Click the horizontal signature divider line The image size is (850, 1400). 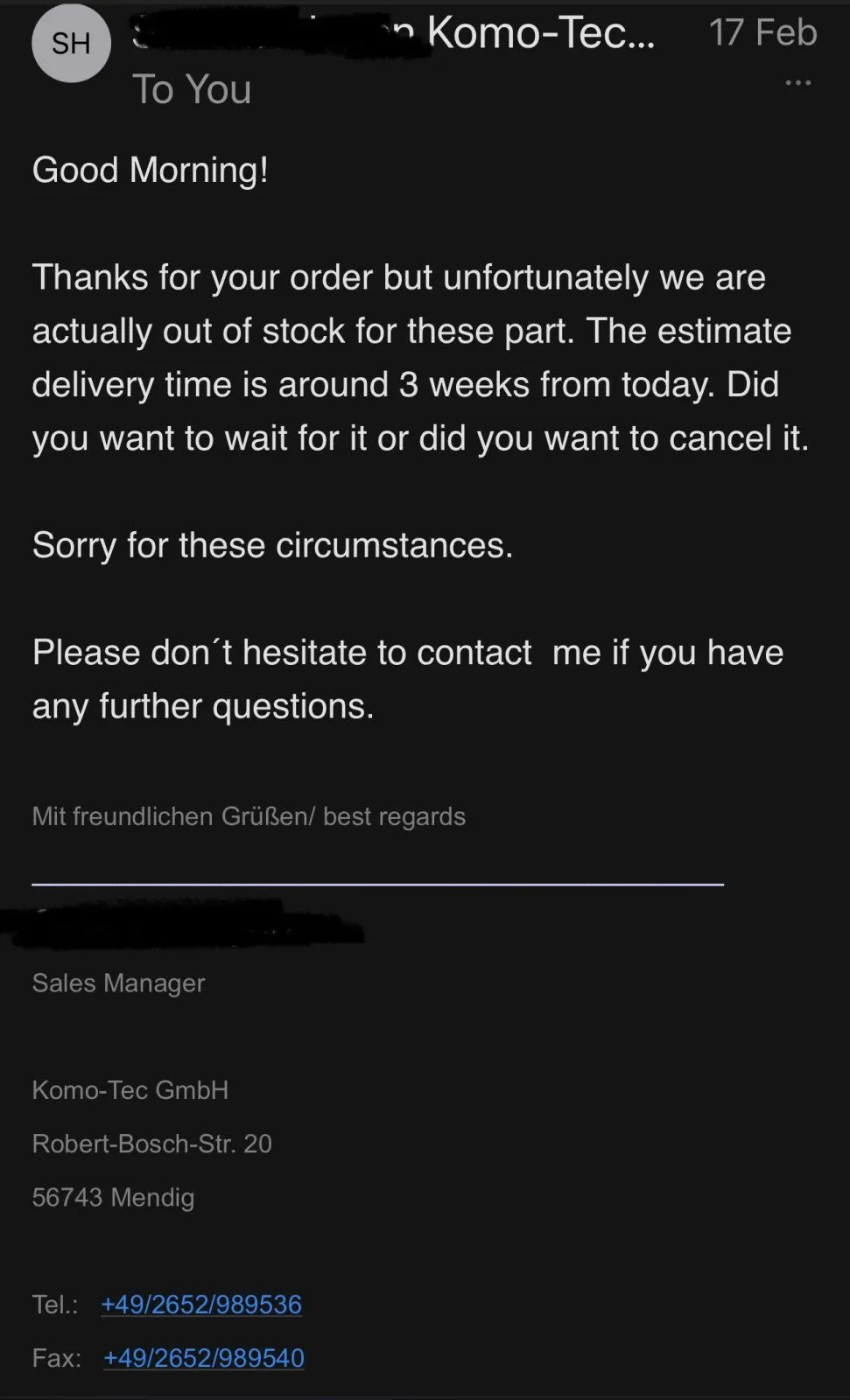click(x=377, y=884)
